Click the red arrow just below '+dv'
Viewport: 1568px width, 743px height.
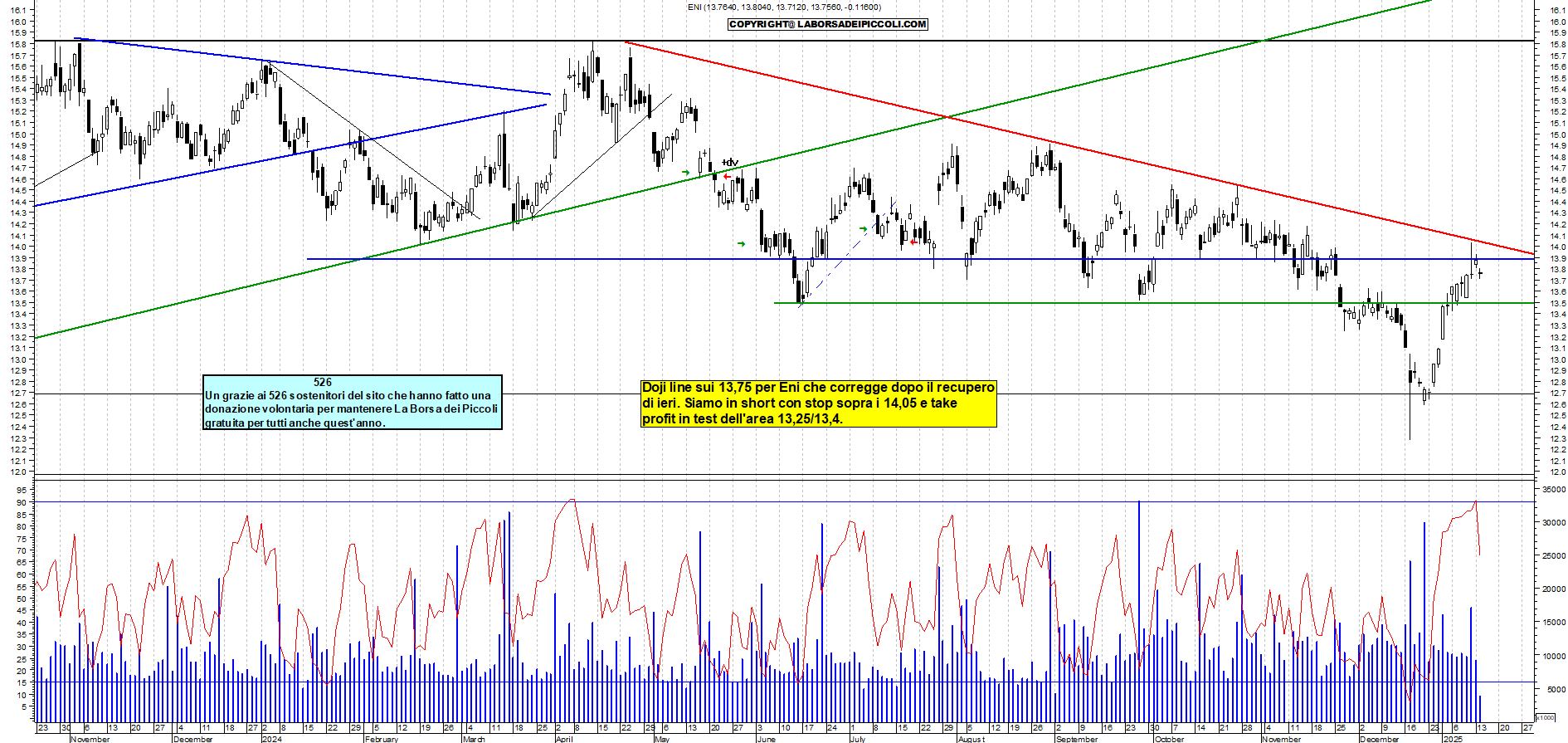pyautogui.click(x=727, y=176)
